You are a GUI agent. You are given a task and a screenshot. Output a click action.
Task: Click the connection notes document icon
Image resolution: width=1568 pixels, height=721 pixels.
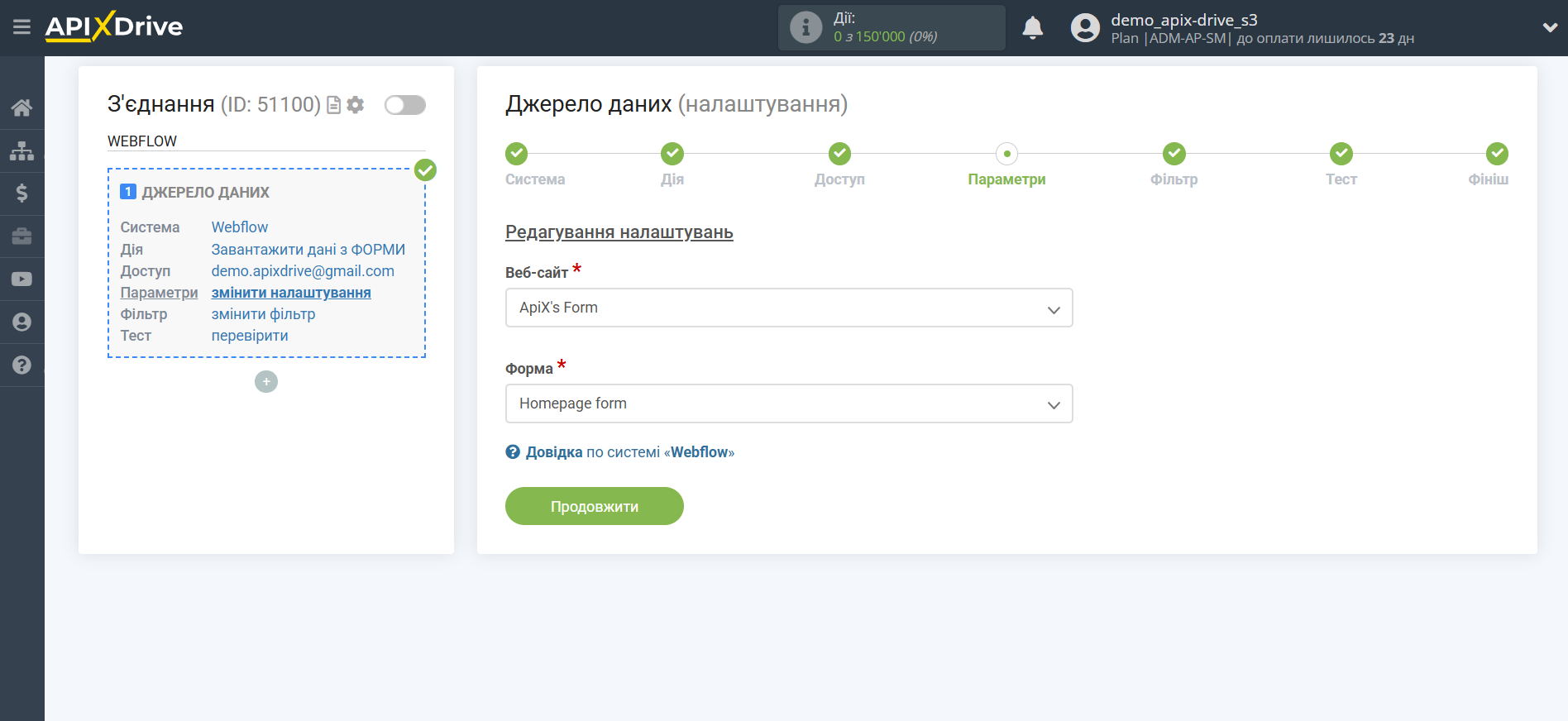coord(334,105)
